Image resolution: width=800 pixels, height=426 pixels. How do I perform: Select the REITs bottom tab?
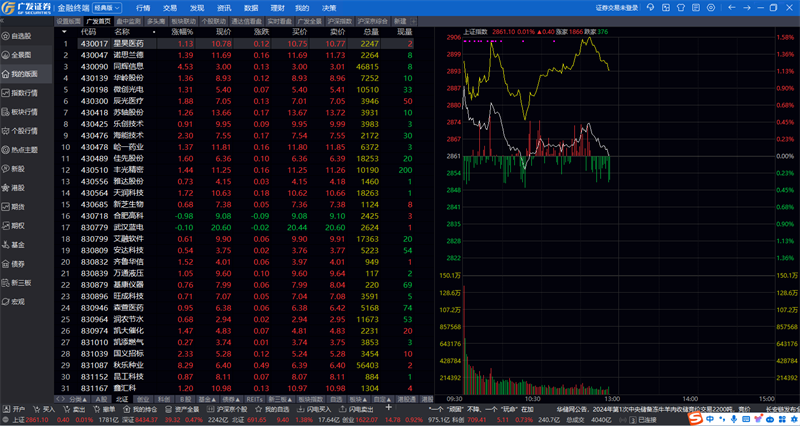pos(255,399)
